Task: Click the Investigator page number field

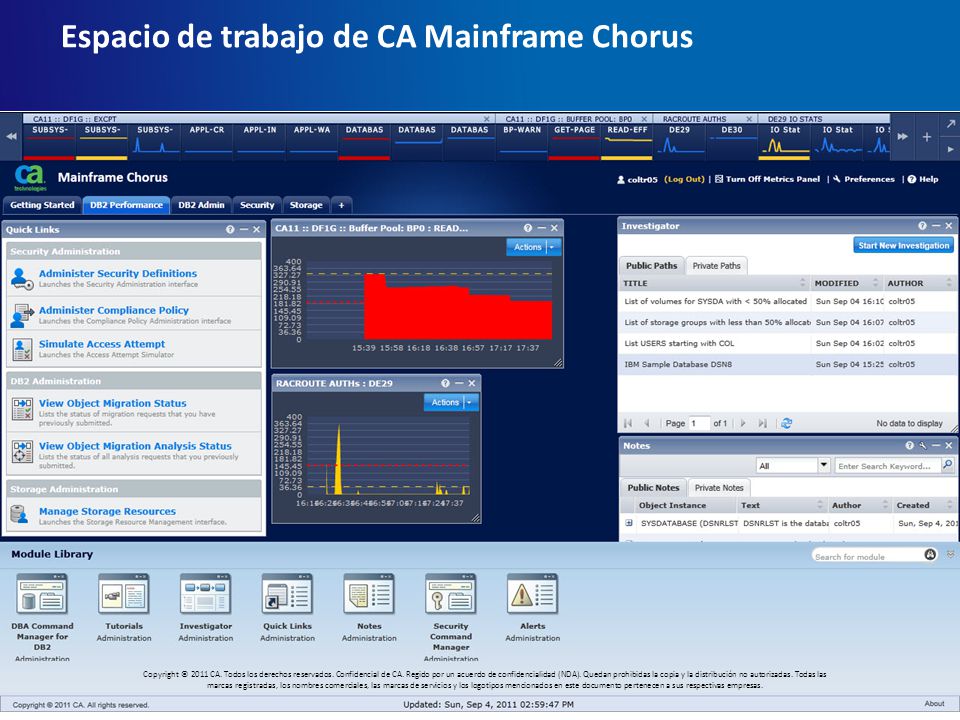Action: (699, 423)
